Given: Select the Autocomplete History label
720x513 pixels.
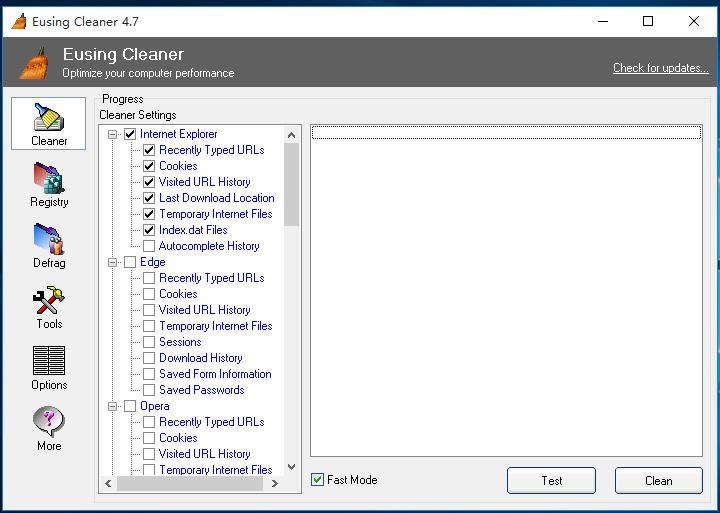Looking at the screenshot, I should pyautogui.click(x=209, y=246).
